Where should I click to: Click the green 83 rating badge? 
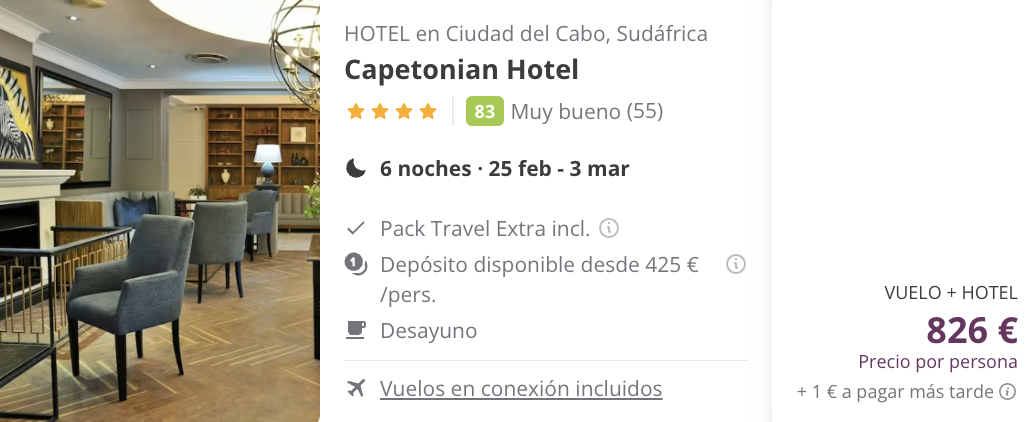tap(485, 111)
